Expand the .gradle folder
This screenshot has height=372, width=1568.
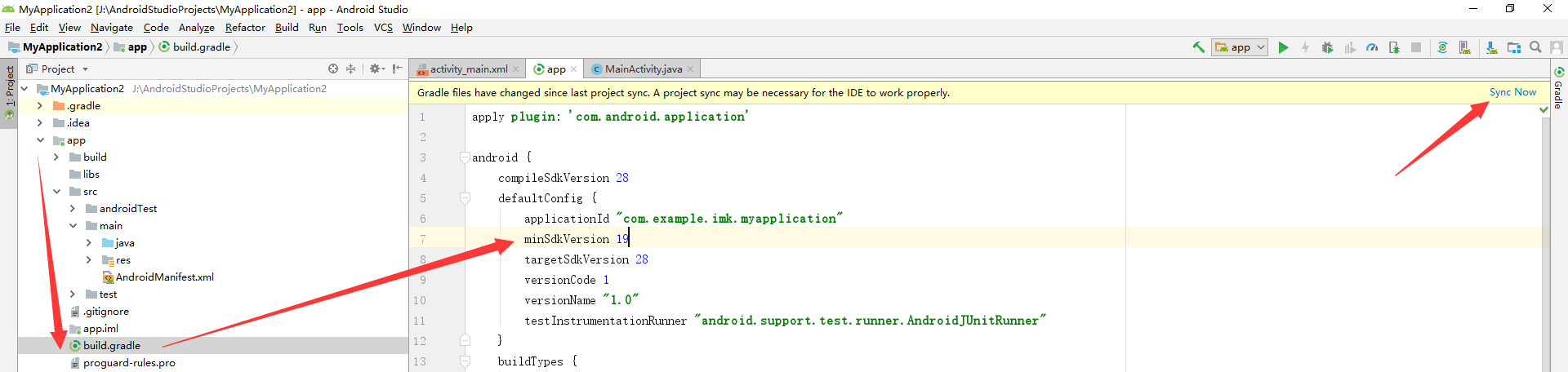pyautogui.click(x=40, y=105)
